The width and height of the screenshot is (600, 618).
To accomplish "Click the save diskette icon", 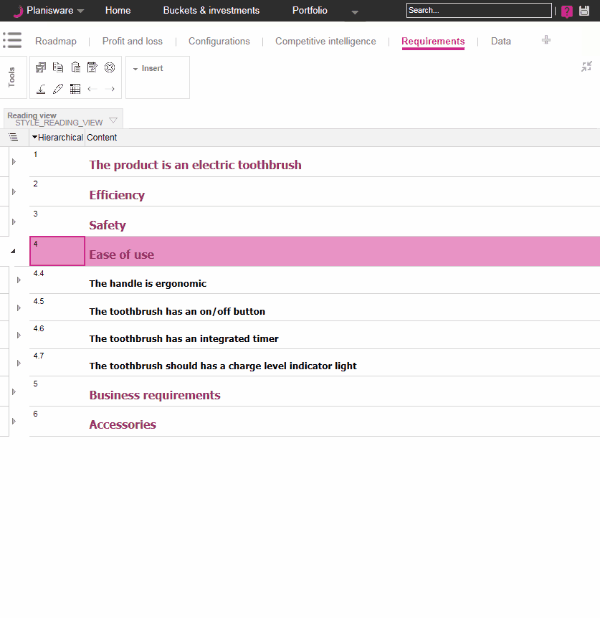I will [x=584, y=11].
